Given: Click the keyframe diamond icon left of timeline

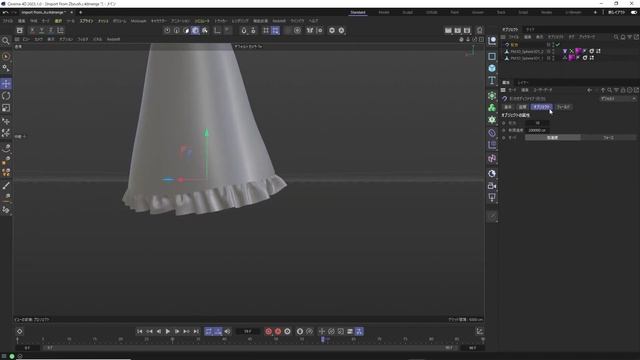Looking at the screenshot, I should (x=20, y=331).
